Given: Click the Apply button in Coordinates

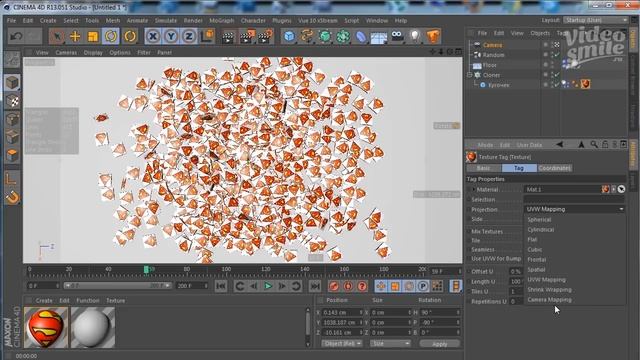Looking at the screenshot, I should [440, 344].
